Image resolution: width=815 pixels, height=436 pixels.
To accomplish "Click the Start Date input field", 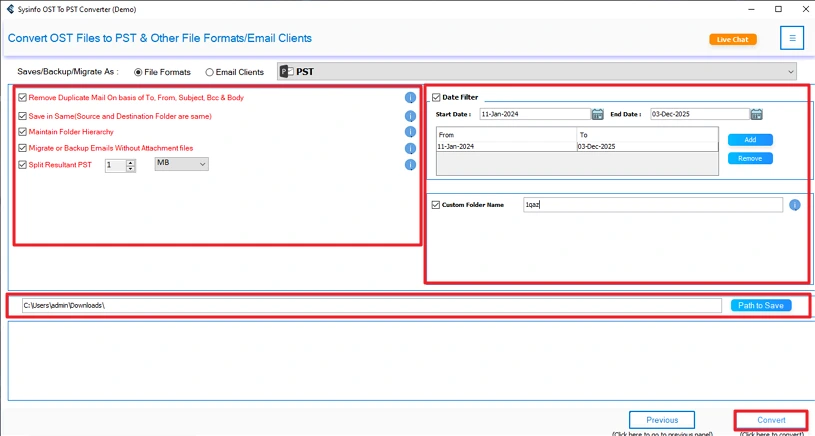I will pyautogui.click(x=535, y=114).
